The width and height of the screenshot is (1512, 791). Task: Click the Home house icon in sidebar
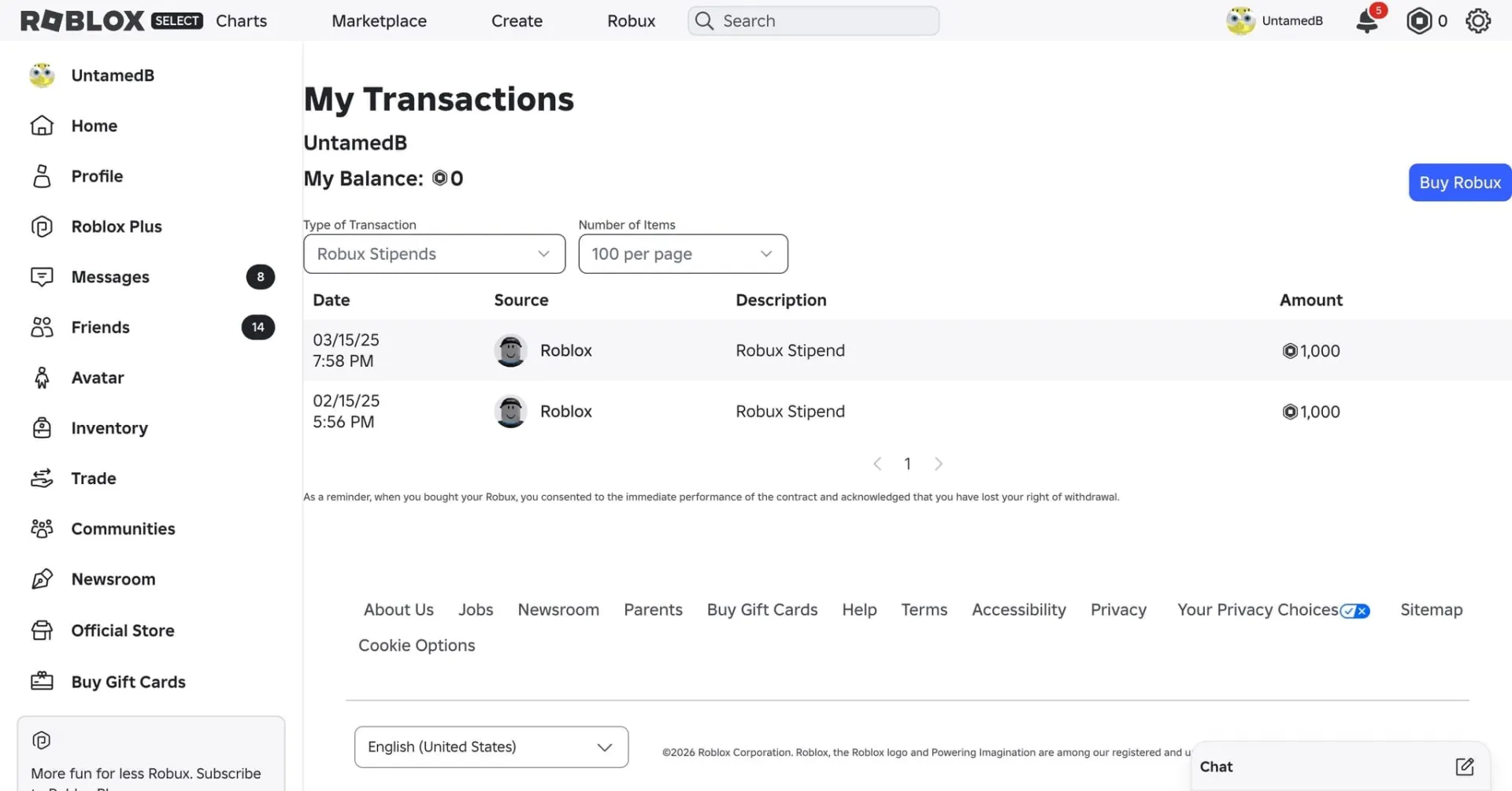[42, 125]
